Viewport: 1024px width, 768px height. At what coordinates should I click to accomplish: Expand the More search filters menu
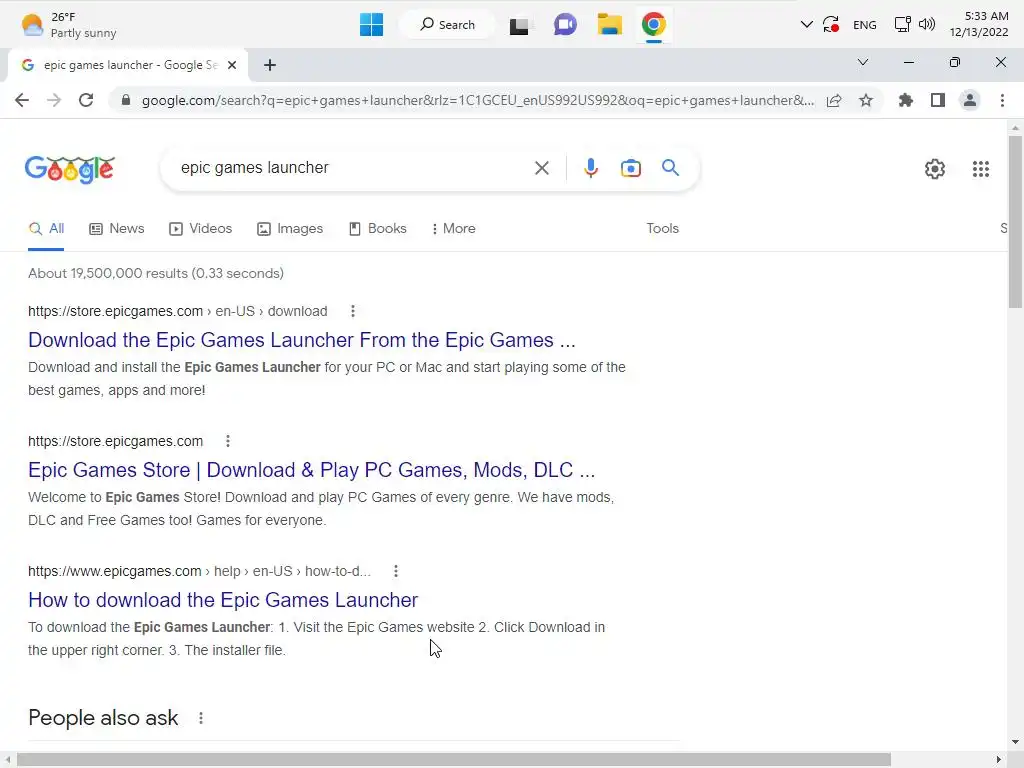pos(453,229)
